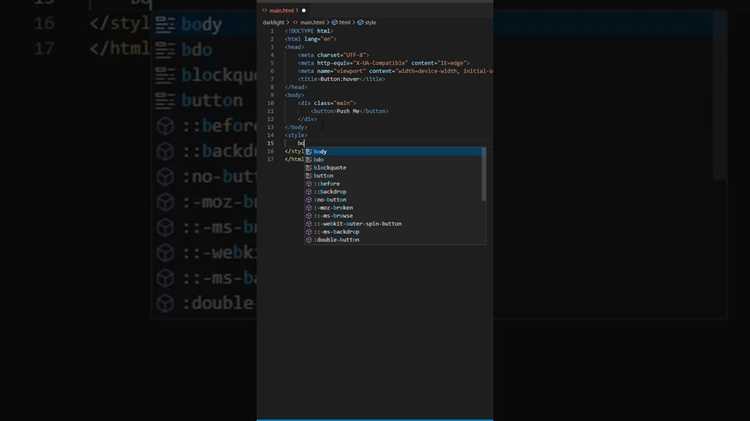Viewport: 750px width, 421px height.
Task: Choose the ::-ms-browse suggestion
Action: 395,216
